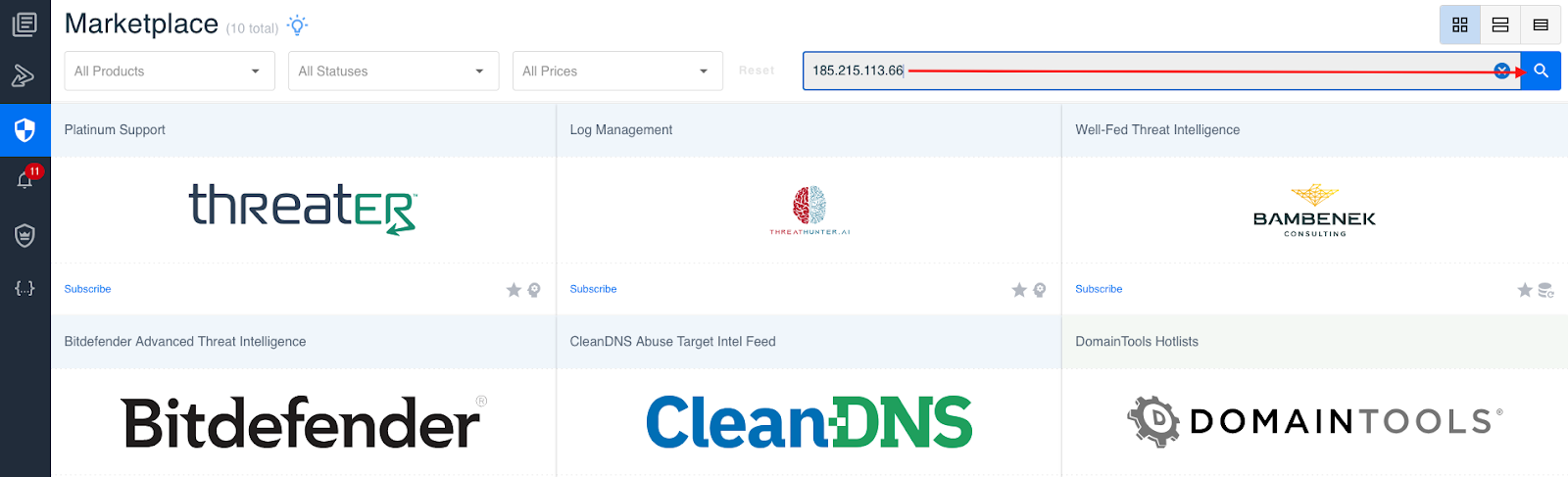Click the Marketplace page heading
The height and width of the screenshot is (477, 1568).
[x=141, y=24]
